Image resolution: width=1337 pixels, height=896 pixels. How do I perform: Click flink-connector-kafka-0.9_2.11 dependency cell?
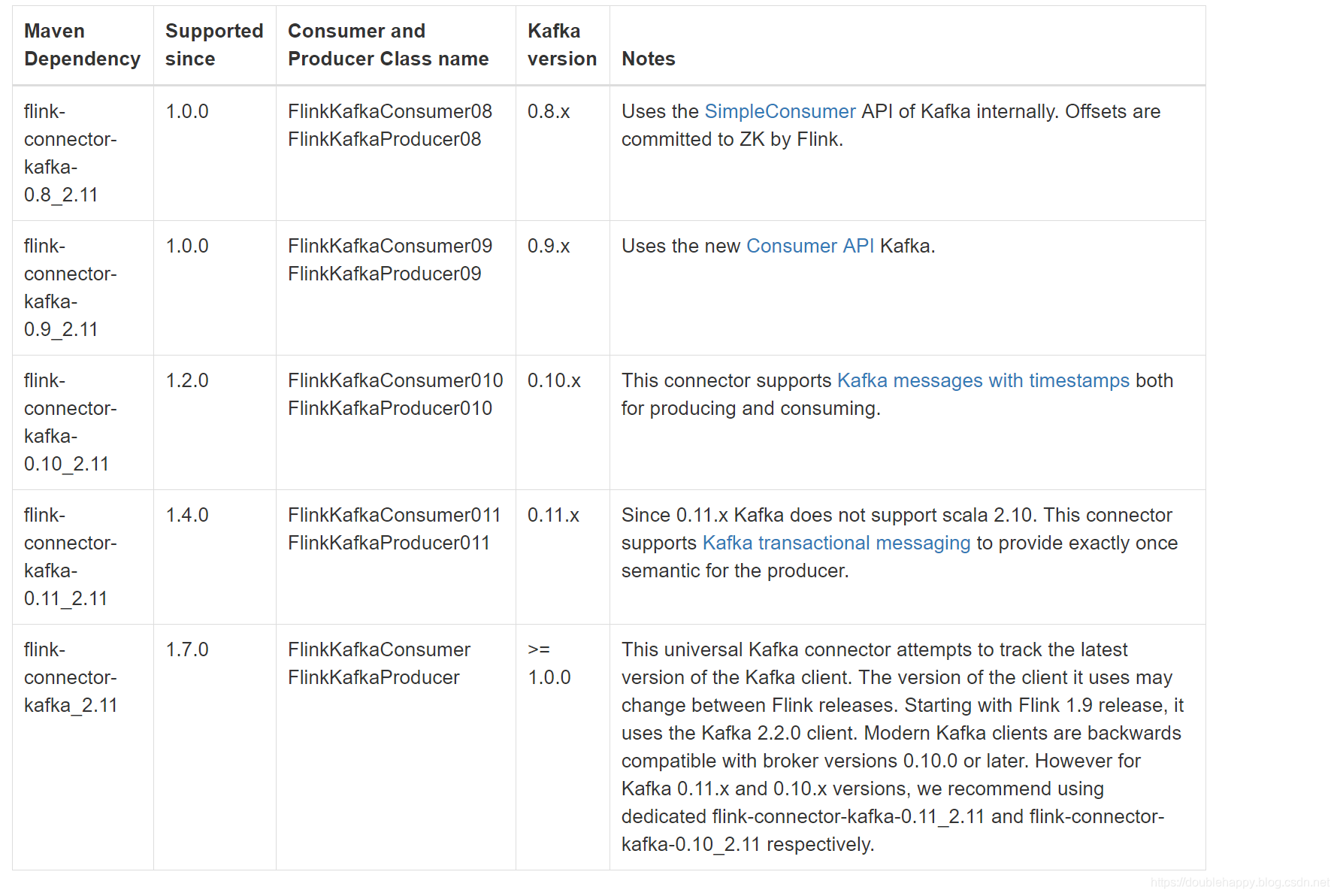tap(70, 288)
